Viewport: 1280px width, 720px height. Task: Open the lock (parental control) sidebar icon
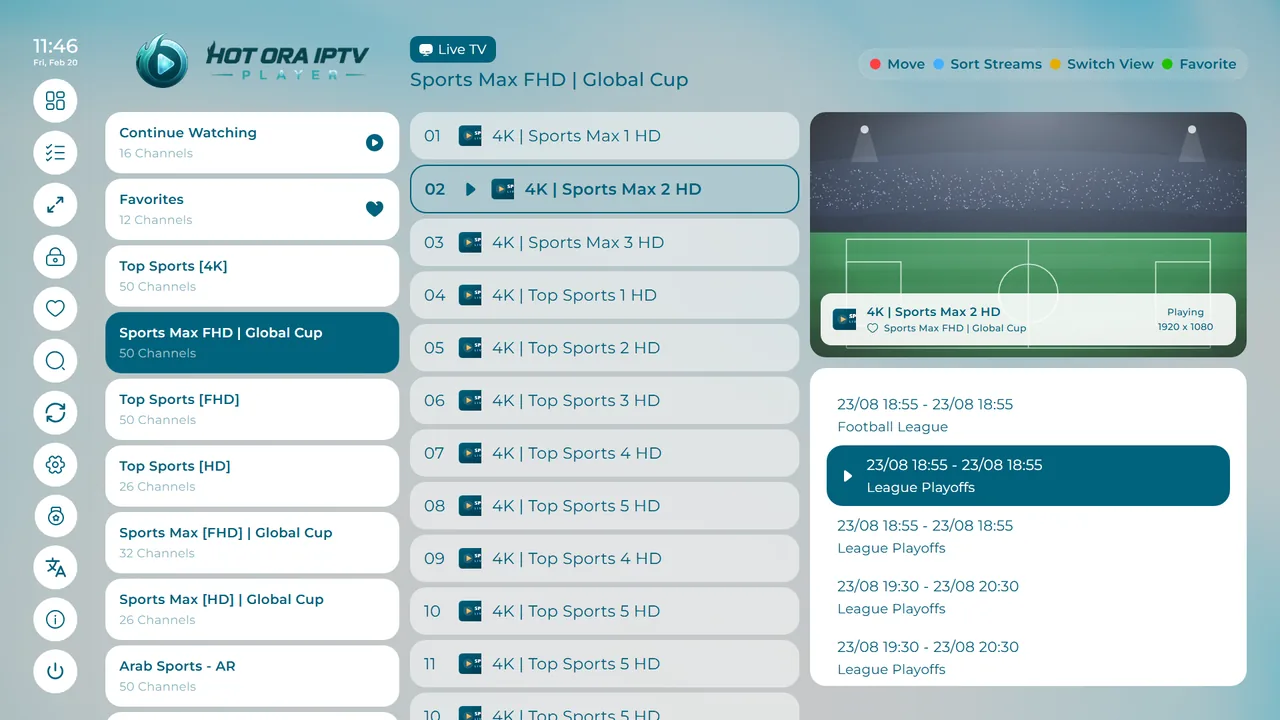pos(55,257)
